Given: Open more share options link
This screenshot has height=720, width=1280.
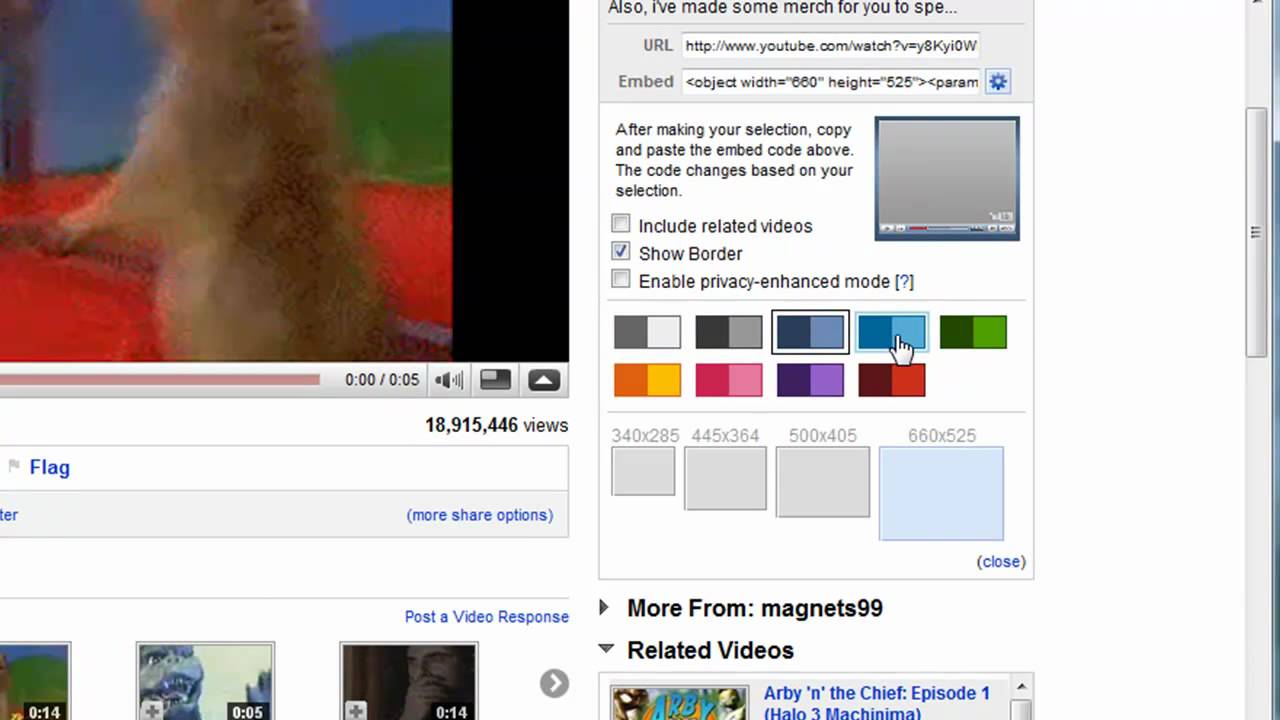Looking at the screenshot, I should click(x=480, y=515).
